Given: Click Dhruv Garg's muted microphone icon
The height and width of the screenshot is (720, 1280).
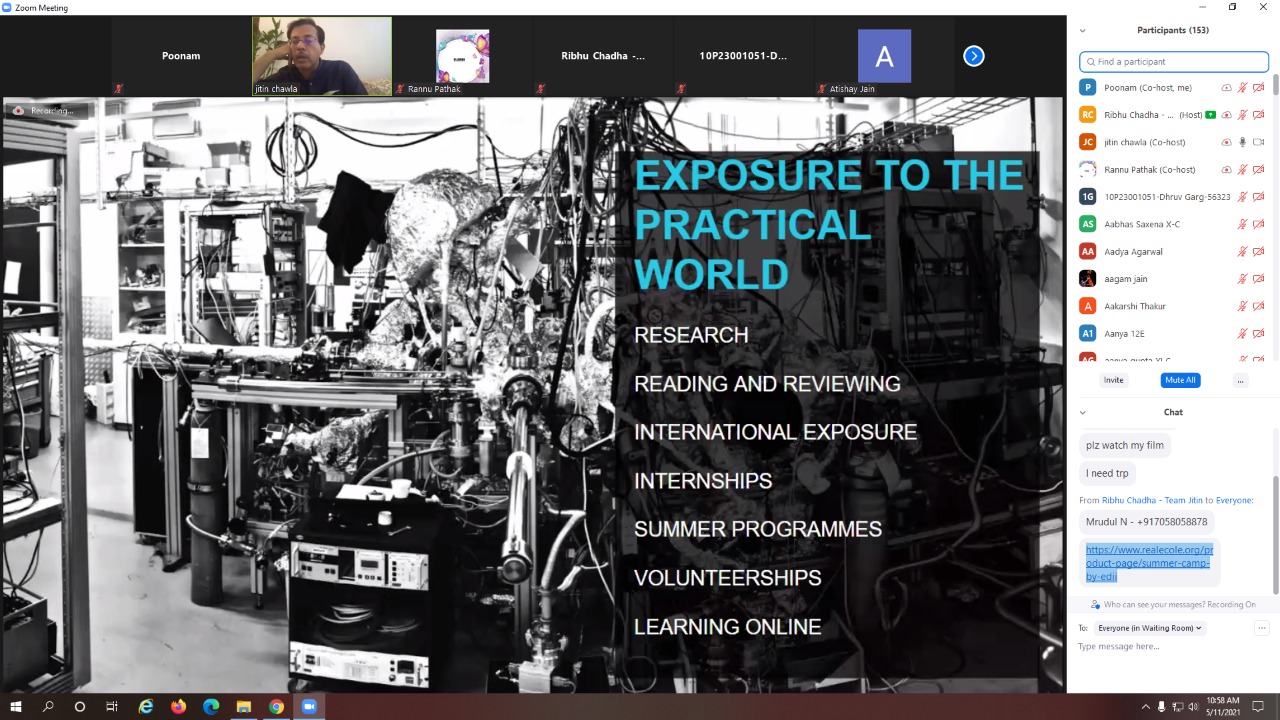Looking at the screenshot, I should (1243, 197).
